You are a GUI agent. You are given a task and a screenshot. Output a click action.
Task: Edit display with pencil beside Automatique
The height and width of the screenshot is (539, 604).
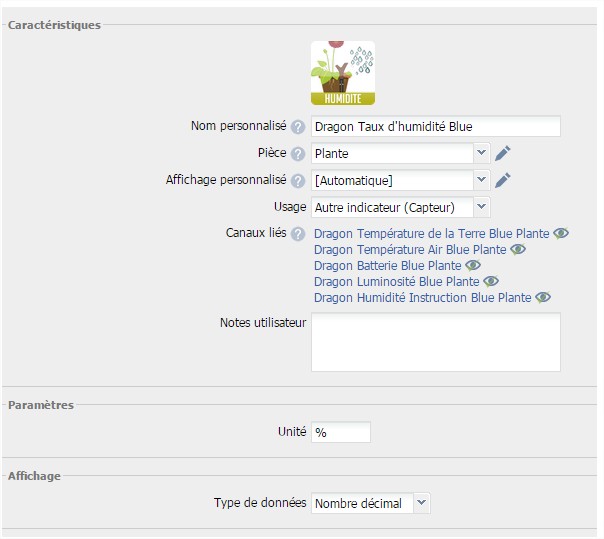[x=503, y=180]
